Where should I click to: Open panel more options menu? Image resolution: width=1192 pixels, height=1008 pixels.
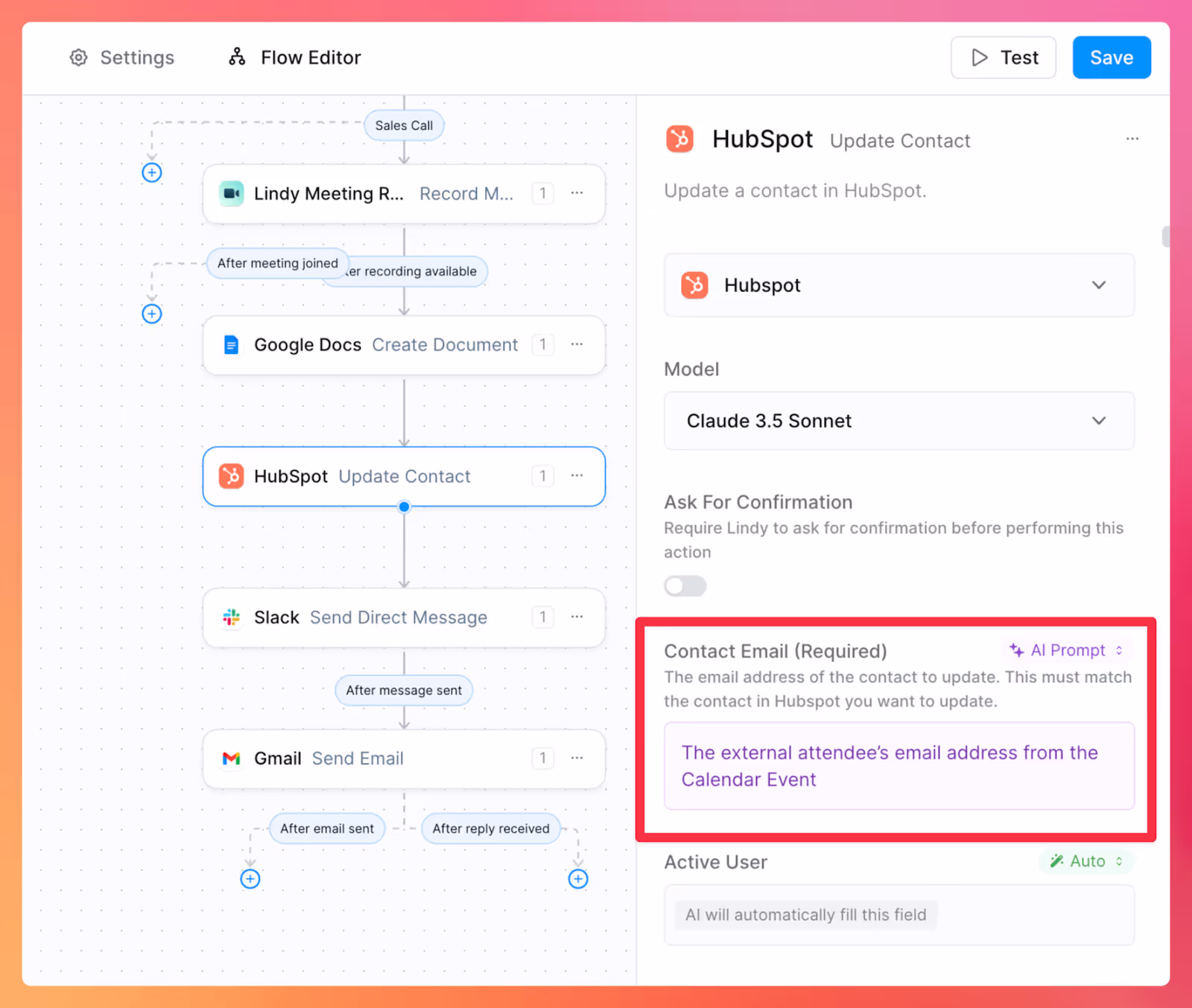pos(1132,139)
